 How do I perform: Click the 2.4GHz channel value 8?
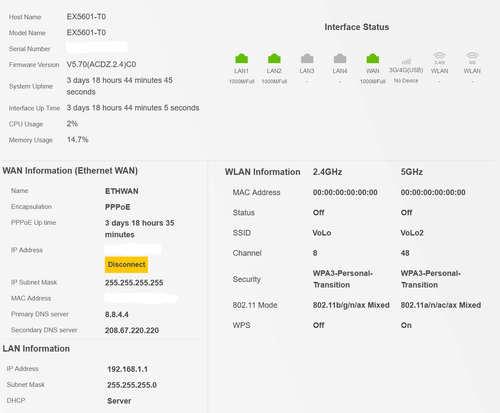tap(315, 253)
